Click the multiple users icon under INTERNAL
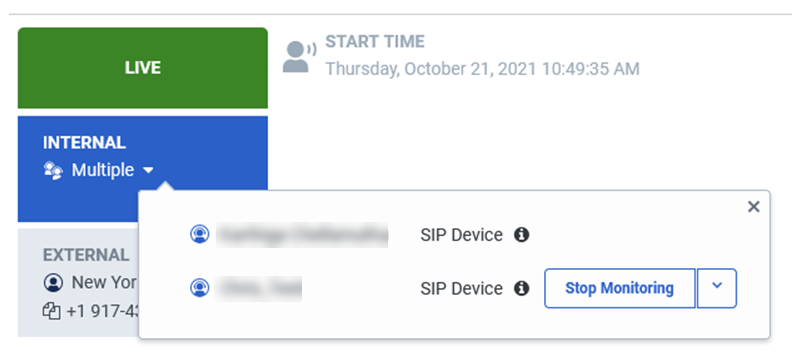The width and height of the screenshot is (810, 362). point(53,170)
